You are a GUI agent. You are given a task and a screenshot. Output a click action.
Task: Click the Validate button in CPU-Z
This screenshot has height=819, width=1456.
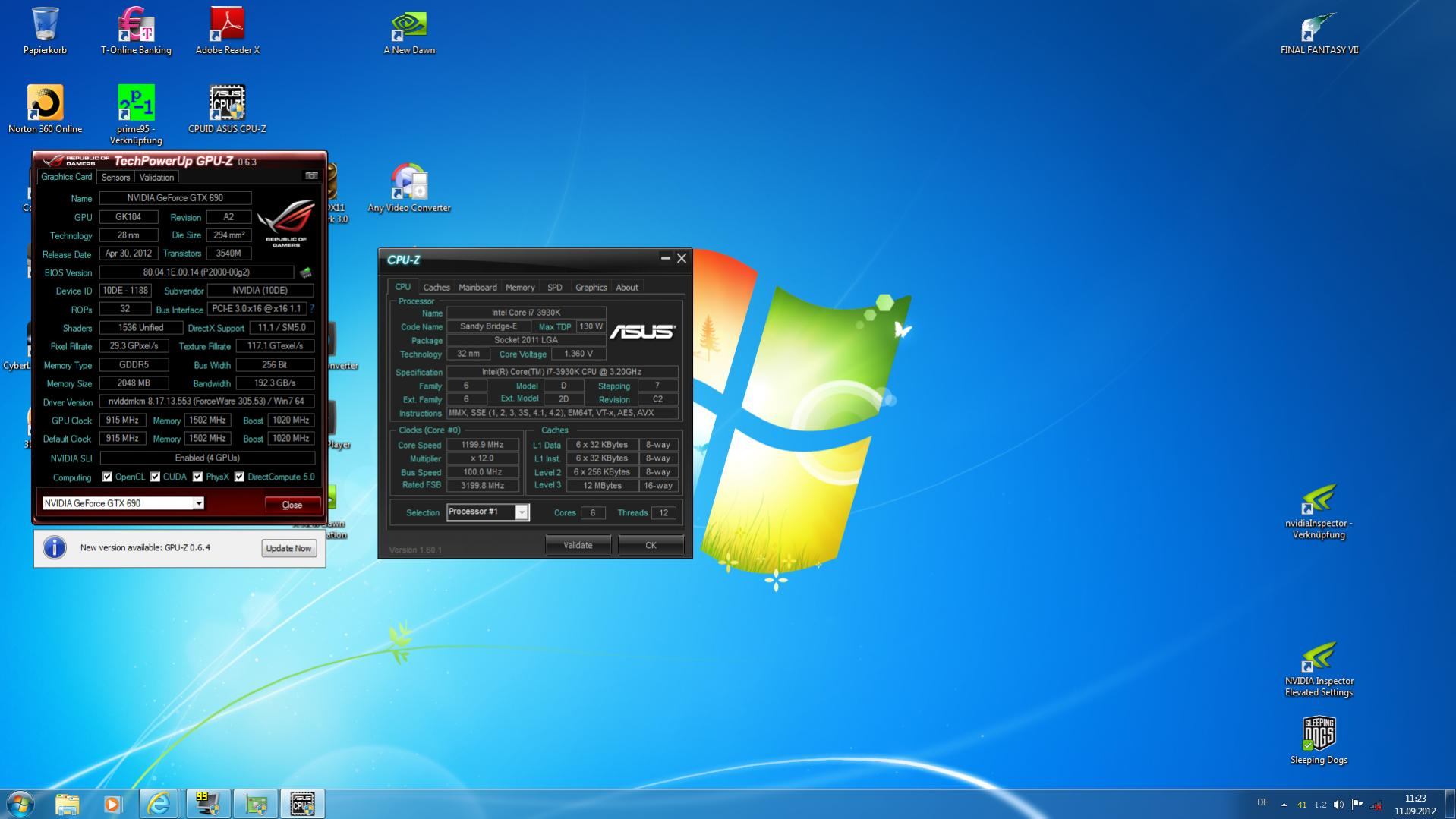(578, 545)
